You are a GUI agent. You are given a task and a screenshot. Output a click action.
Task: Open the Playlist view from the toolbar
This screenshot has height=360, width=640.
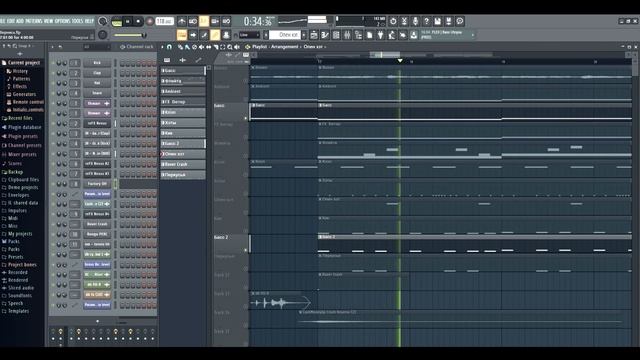coord(314,35)
